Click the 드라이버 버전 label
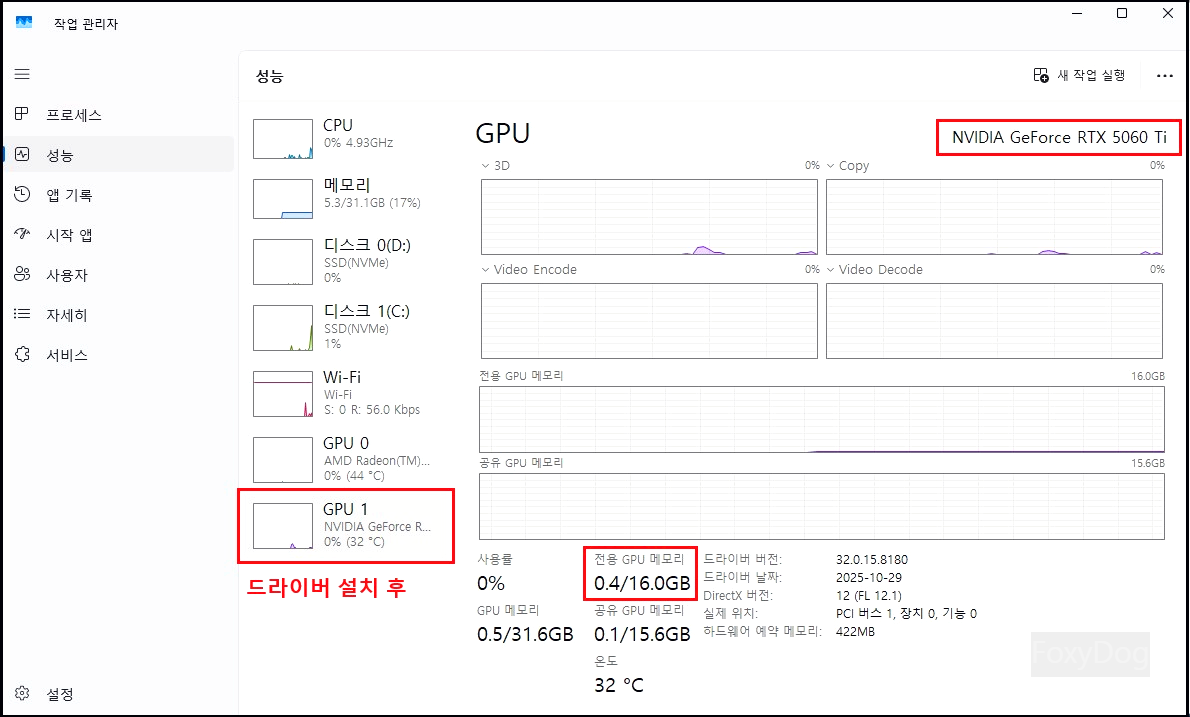Screen dimensions: 1190x717 tap(742, 560)
